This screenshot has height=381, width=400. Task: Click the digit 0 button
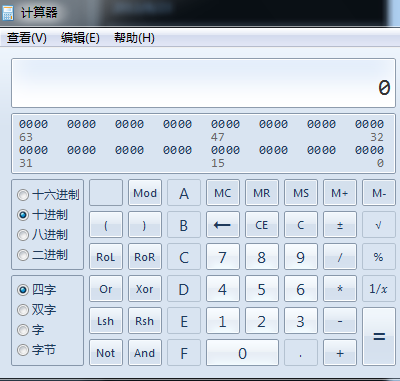coord(242,353)
